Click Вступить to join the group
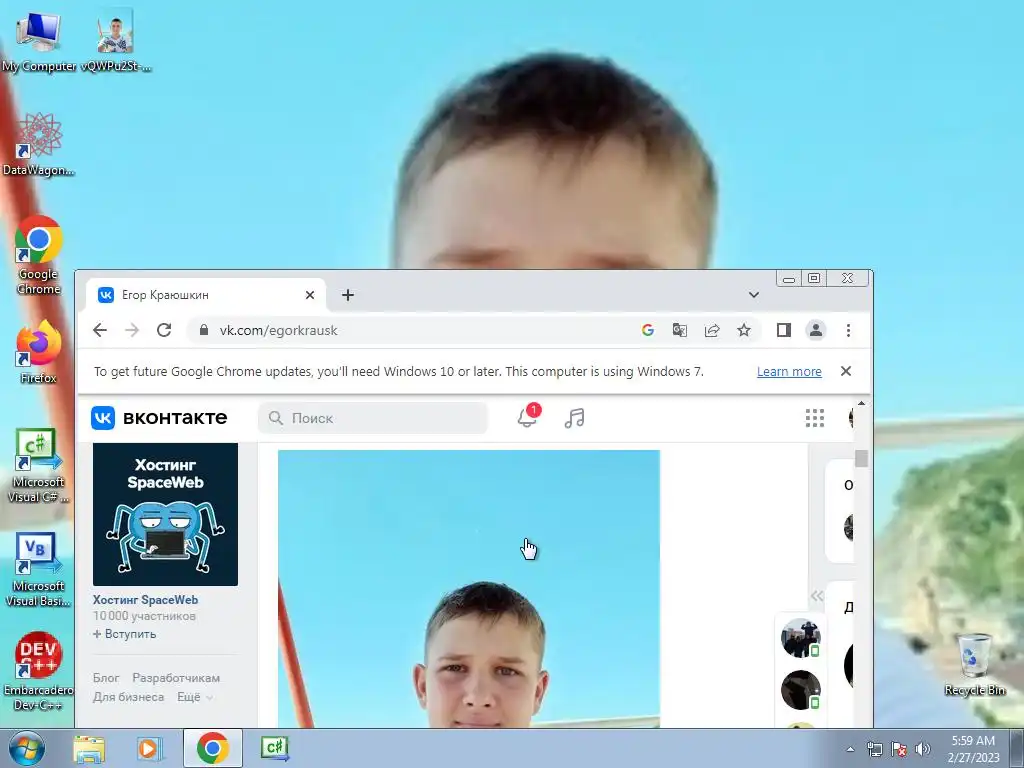This screenshot has height=768, width=1024. (124, 634)
